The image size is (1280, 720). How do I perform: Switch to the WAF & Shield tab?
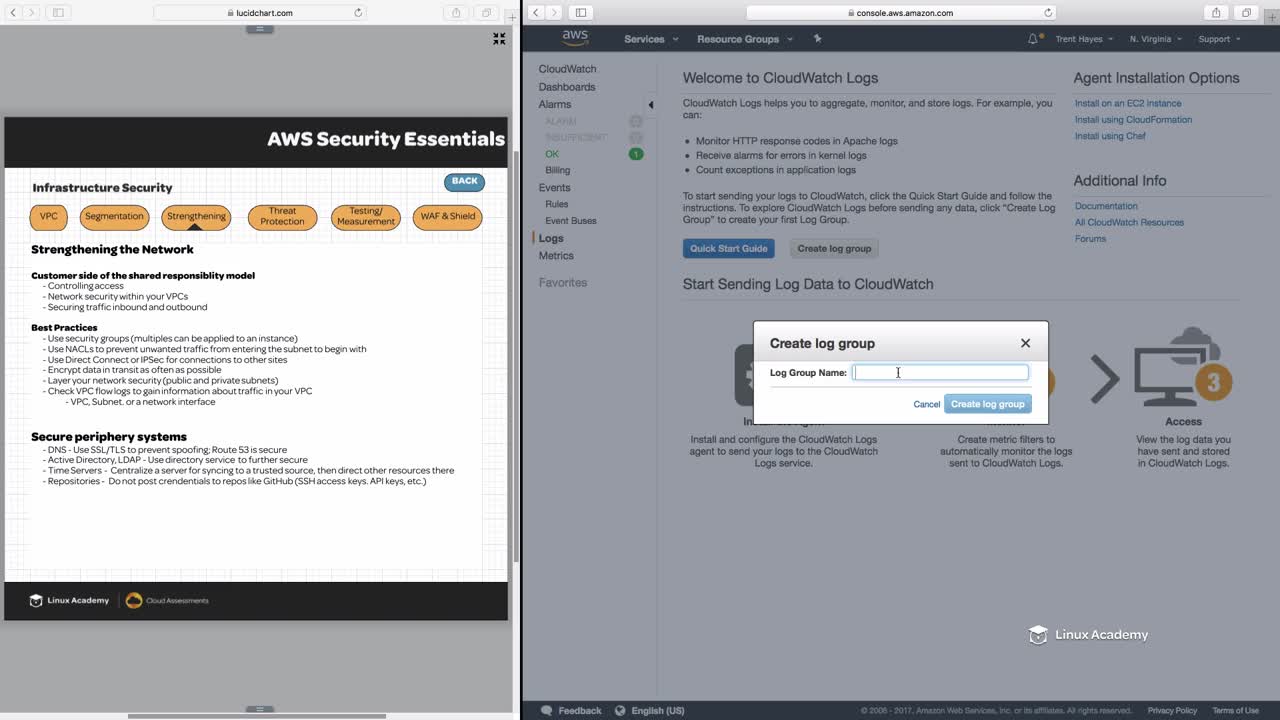[447, 216]
